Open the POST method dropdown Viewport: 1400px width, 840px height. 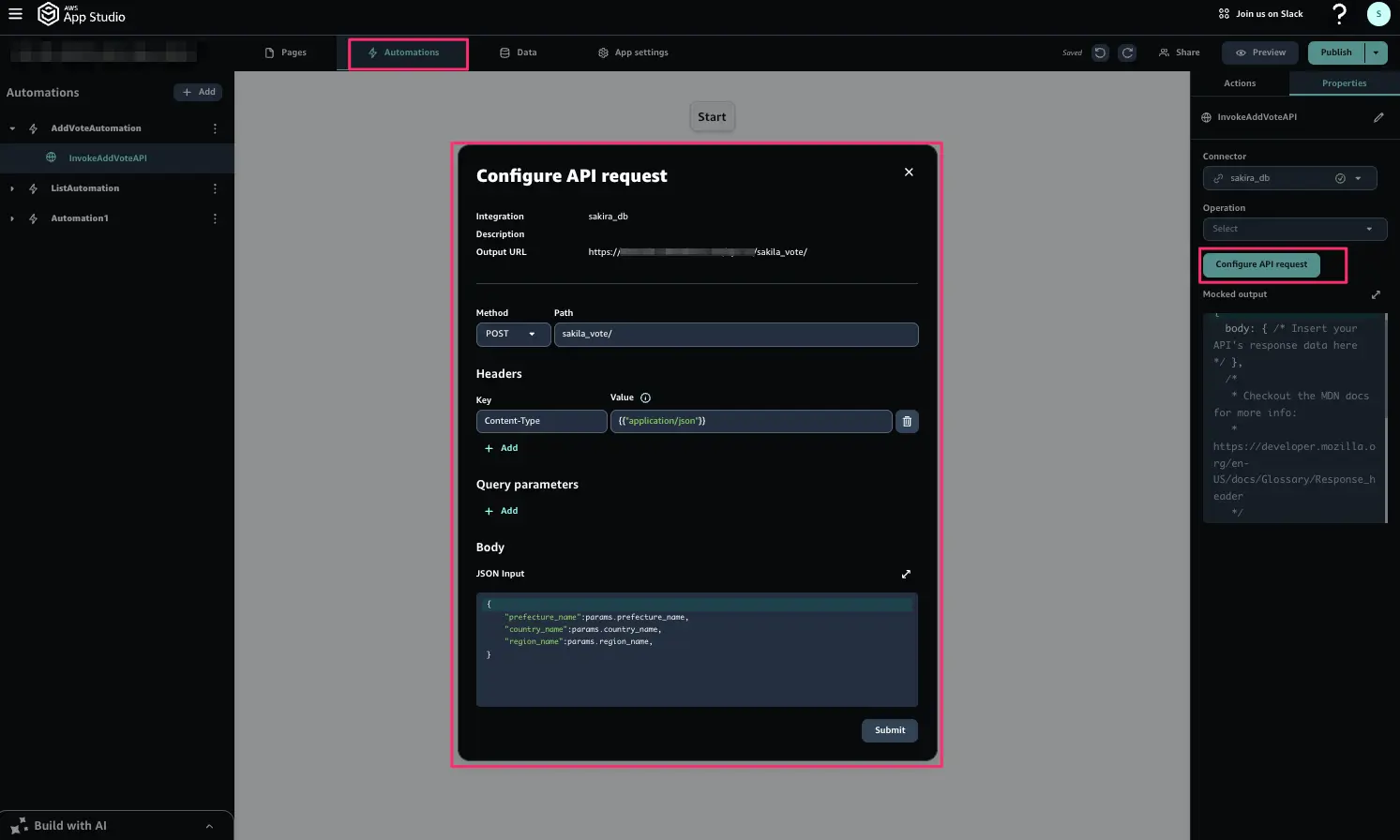[x=512, y=334]
